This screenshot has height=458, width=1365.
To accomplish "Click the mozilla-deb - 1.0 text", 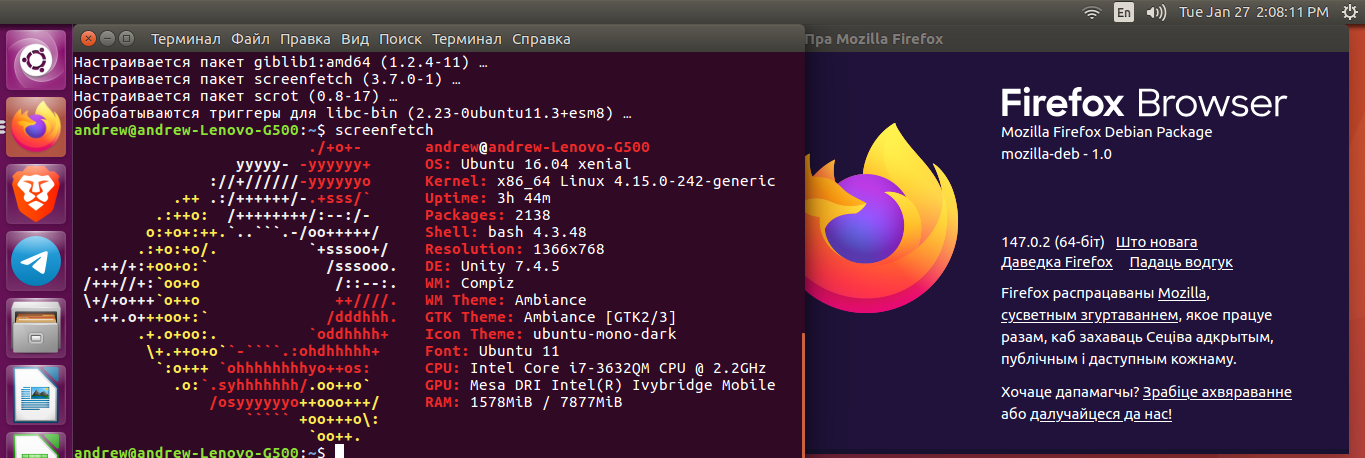I will click(1056, 154).
